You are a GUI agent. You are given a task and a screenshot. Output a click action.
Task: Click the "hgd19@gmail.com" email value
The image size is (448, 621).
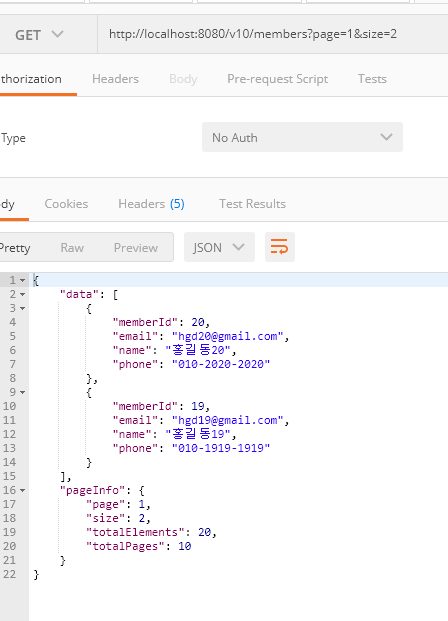click(227, 420)
